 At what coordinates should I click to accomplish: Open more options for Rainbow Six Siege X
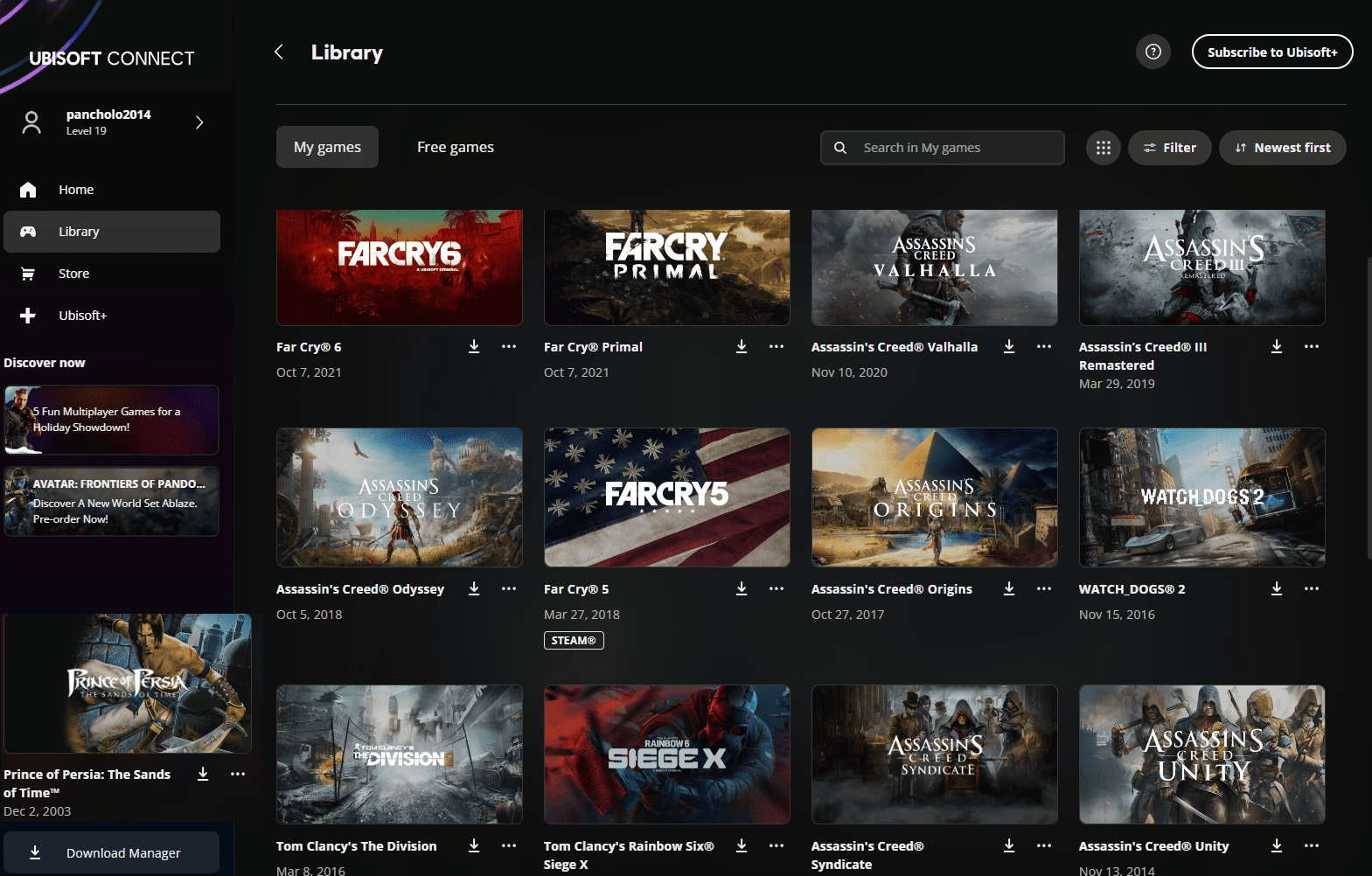coord(777,845)
